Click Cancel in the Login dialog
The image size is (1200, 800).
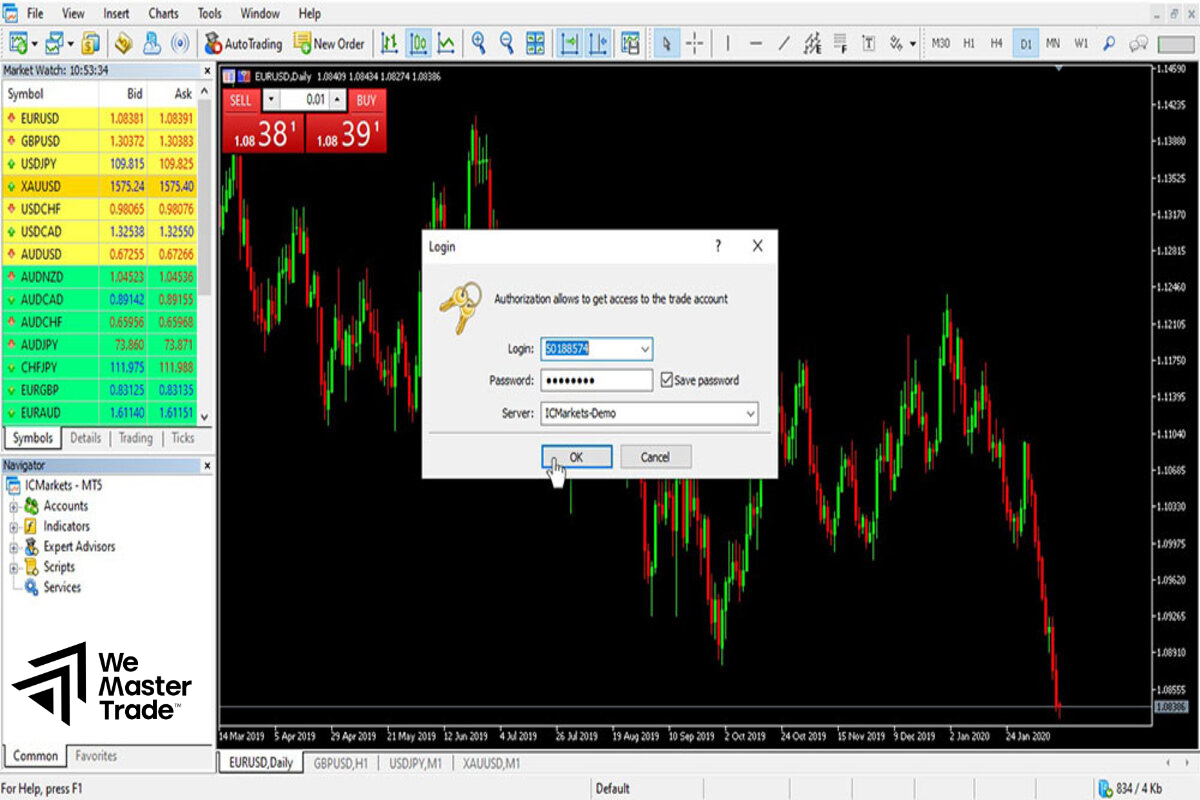(655, 457)
